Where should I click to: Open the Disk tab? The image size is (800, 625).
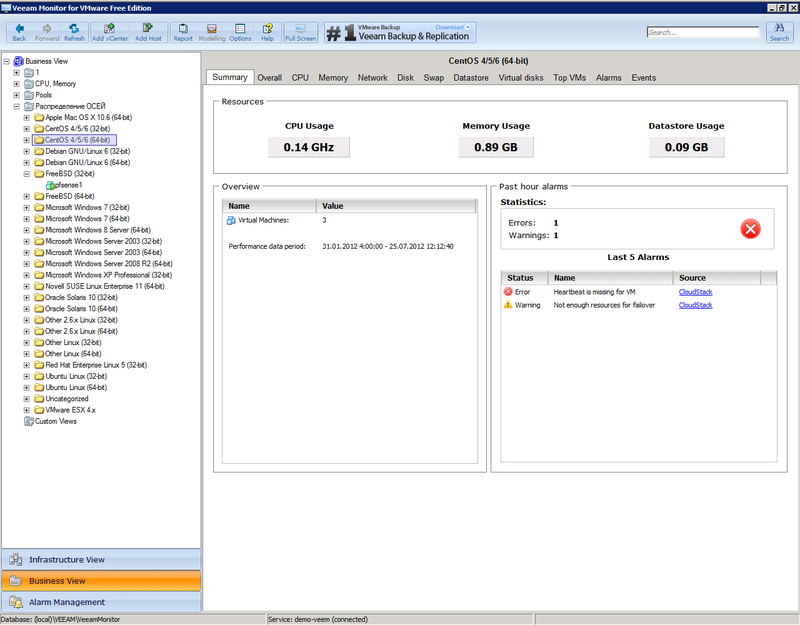click(x=406, y=78)
